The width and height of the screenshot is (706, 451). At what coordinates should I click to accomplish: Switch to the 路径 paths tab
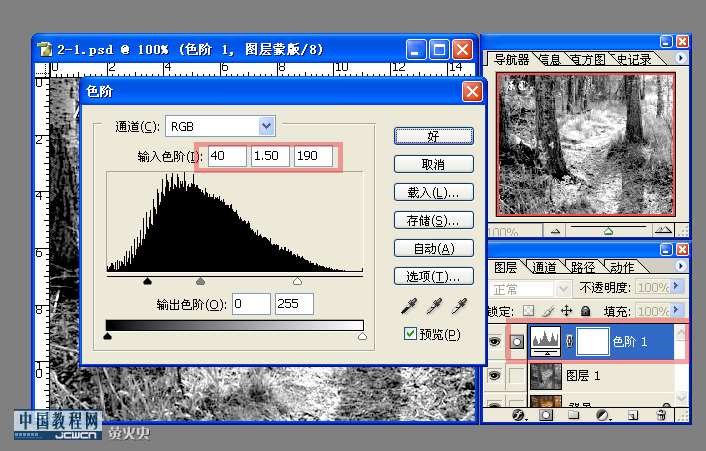click(583, 267)
